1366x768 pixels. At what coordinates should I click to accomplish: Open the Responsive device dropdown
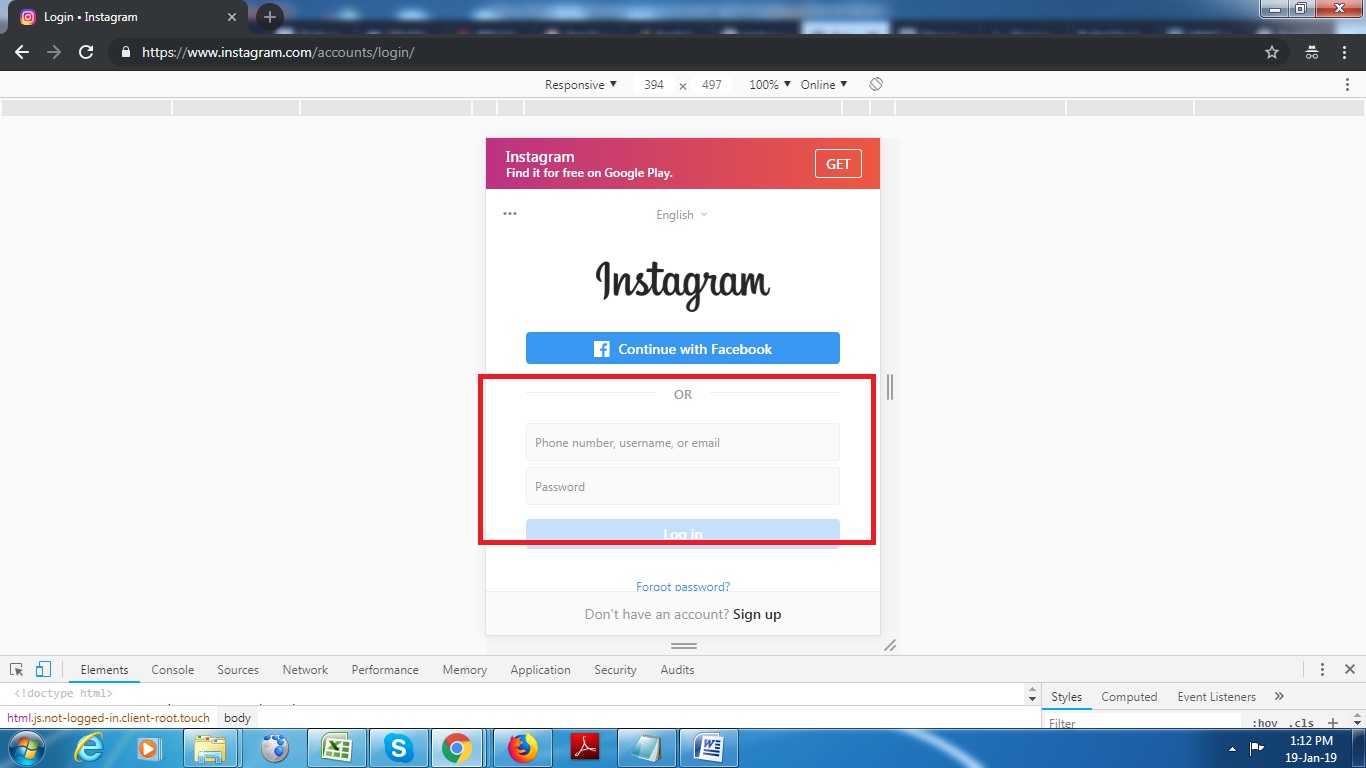point(581,85)
